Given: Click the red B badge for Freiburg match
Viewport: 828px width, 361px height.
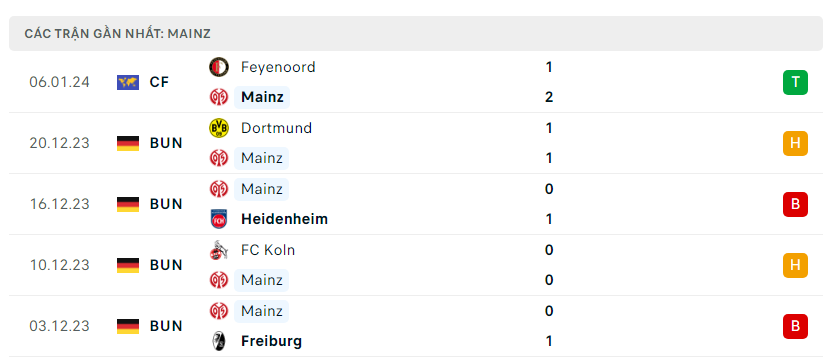Looking at the screenshot, I should [x=795, y=326].
